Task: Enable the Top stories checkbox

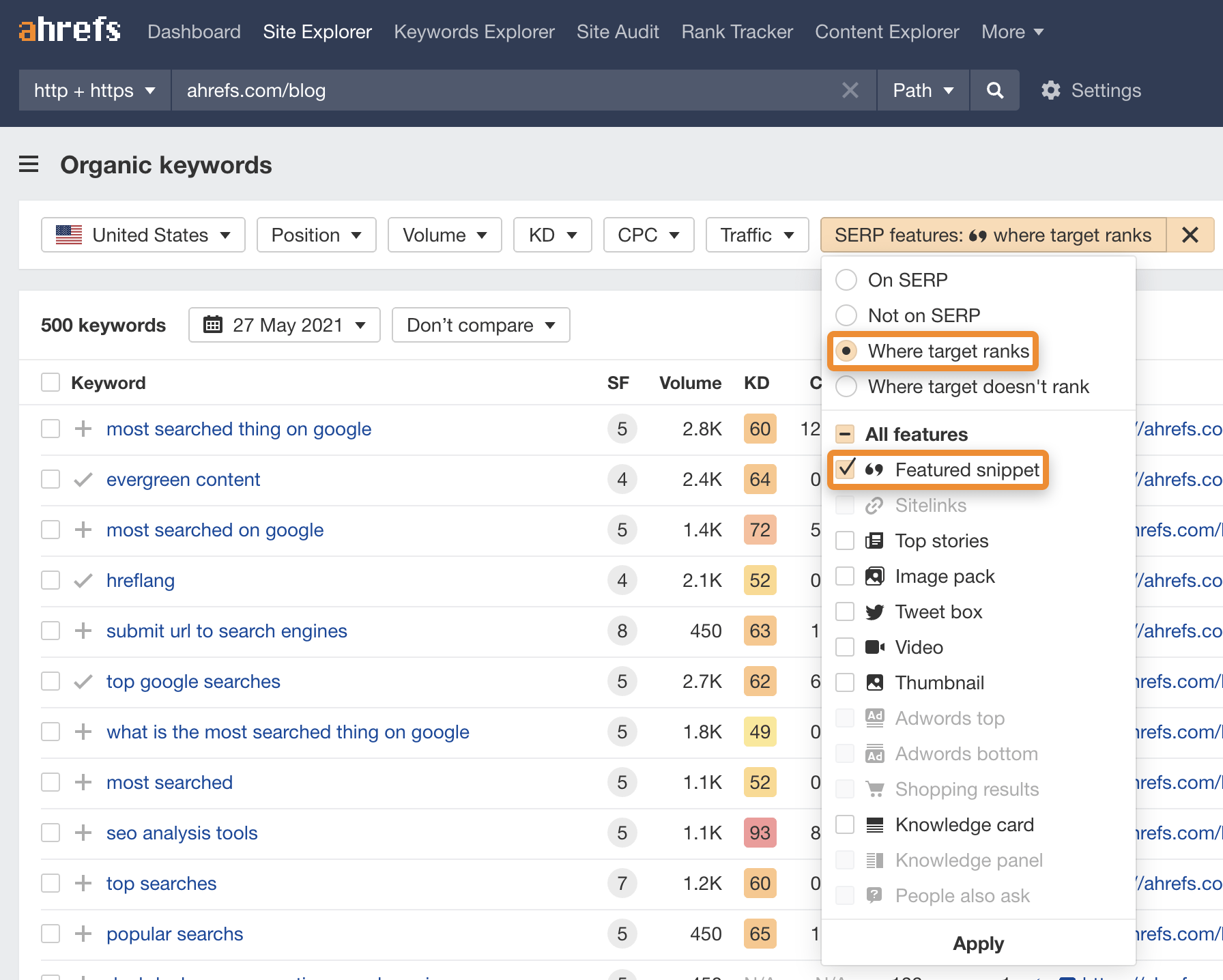Action: (x=845, y=541)
